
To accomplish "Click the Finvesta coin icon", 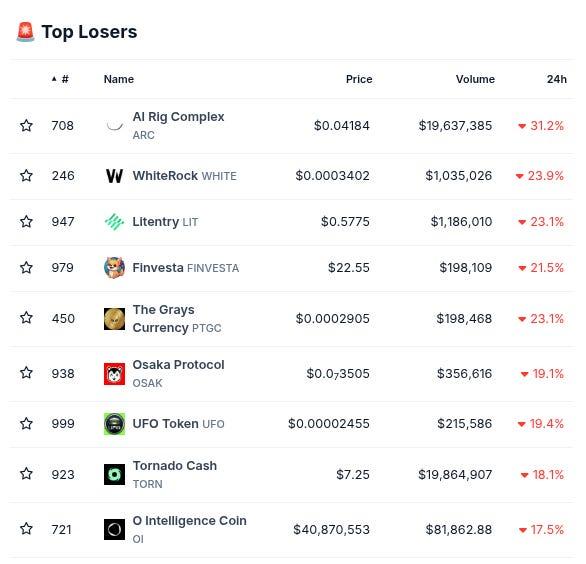I will tap(114, 268).
